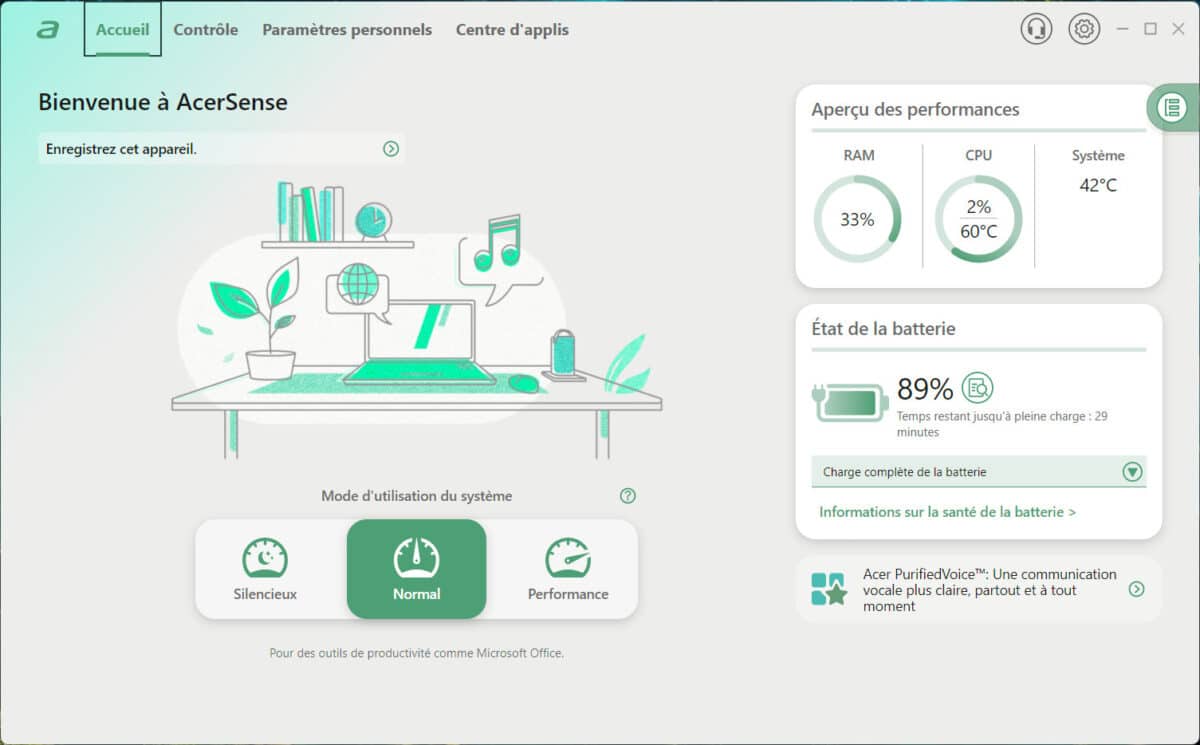Close the AcerSense window
The height and width of the screenshot is (745, 1200).
pyautogui.click(x=1178, y=29)
